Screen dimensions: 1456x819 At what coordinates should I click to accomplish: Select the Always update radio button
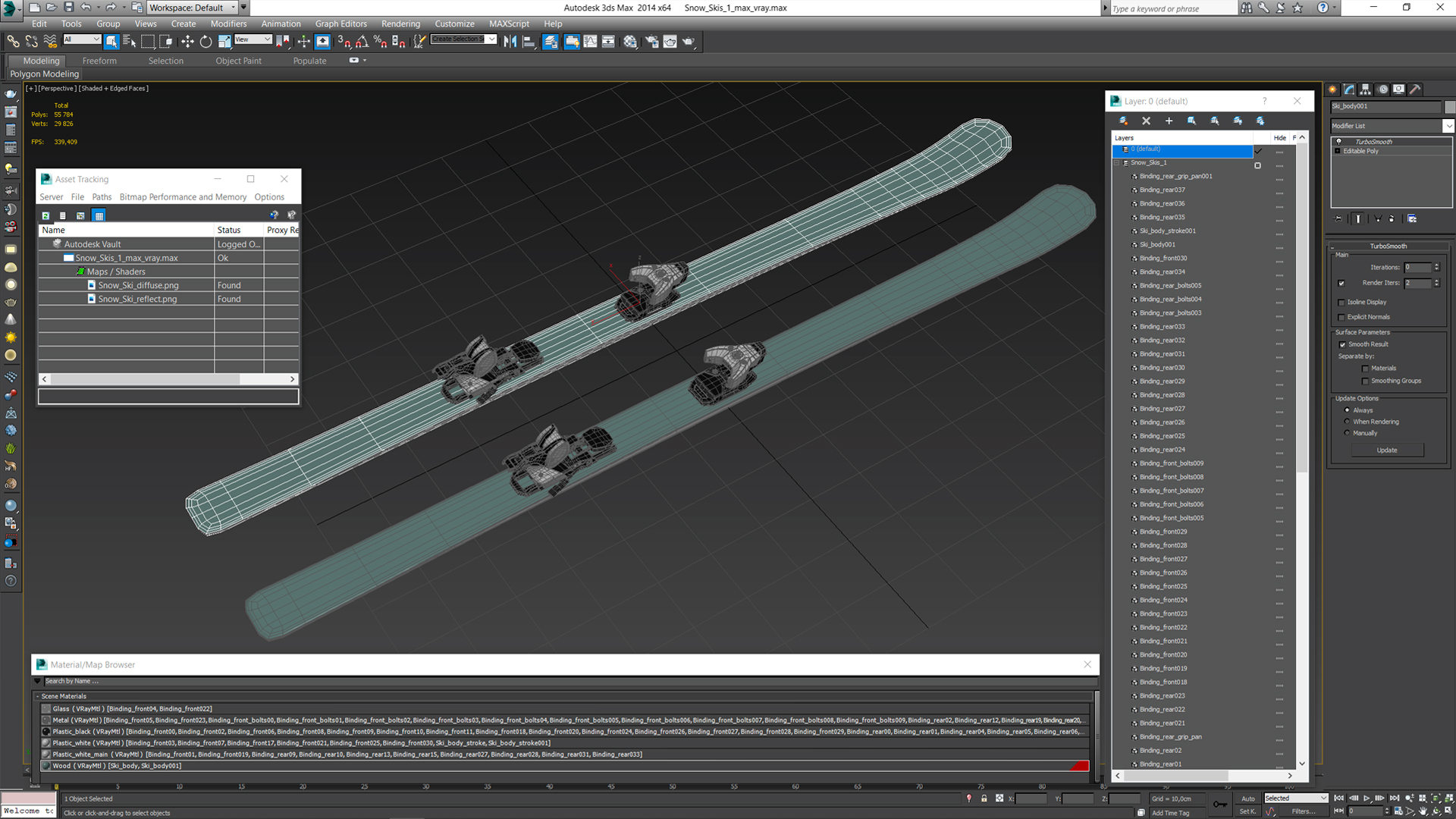pyautogui.click(x=1347, y=410)
